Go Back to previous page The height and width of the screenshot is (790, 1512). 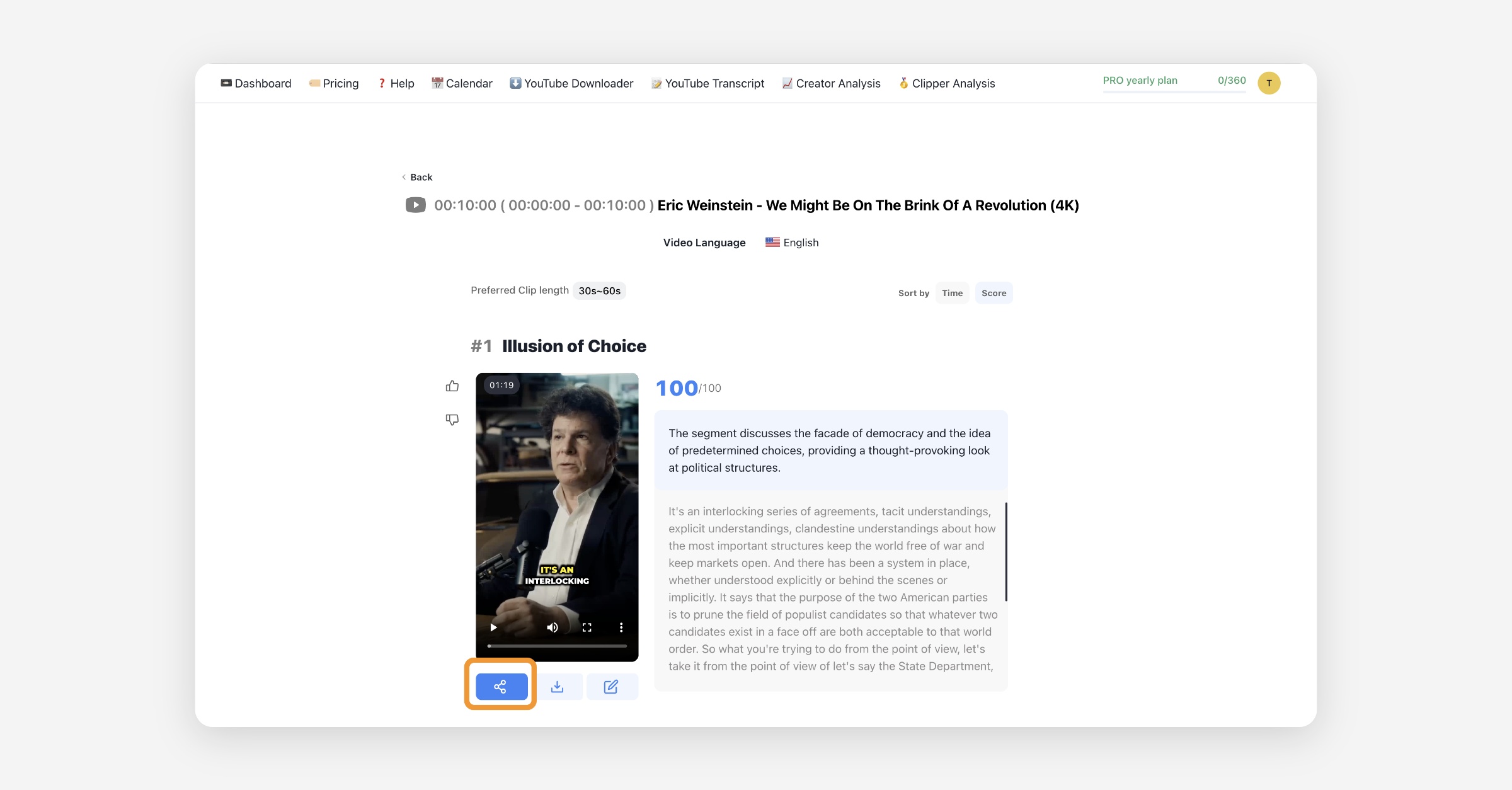(417, 177)
